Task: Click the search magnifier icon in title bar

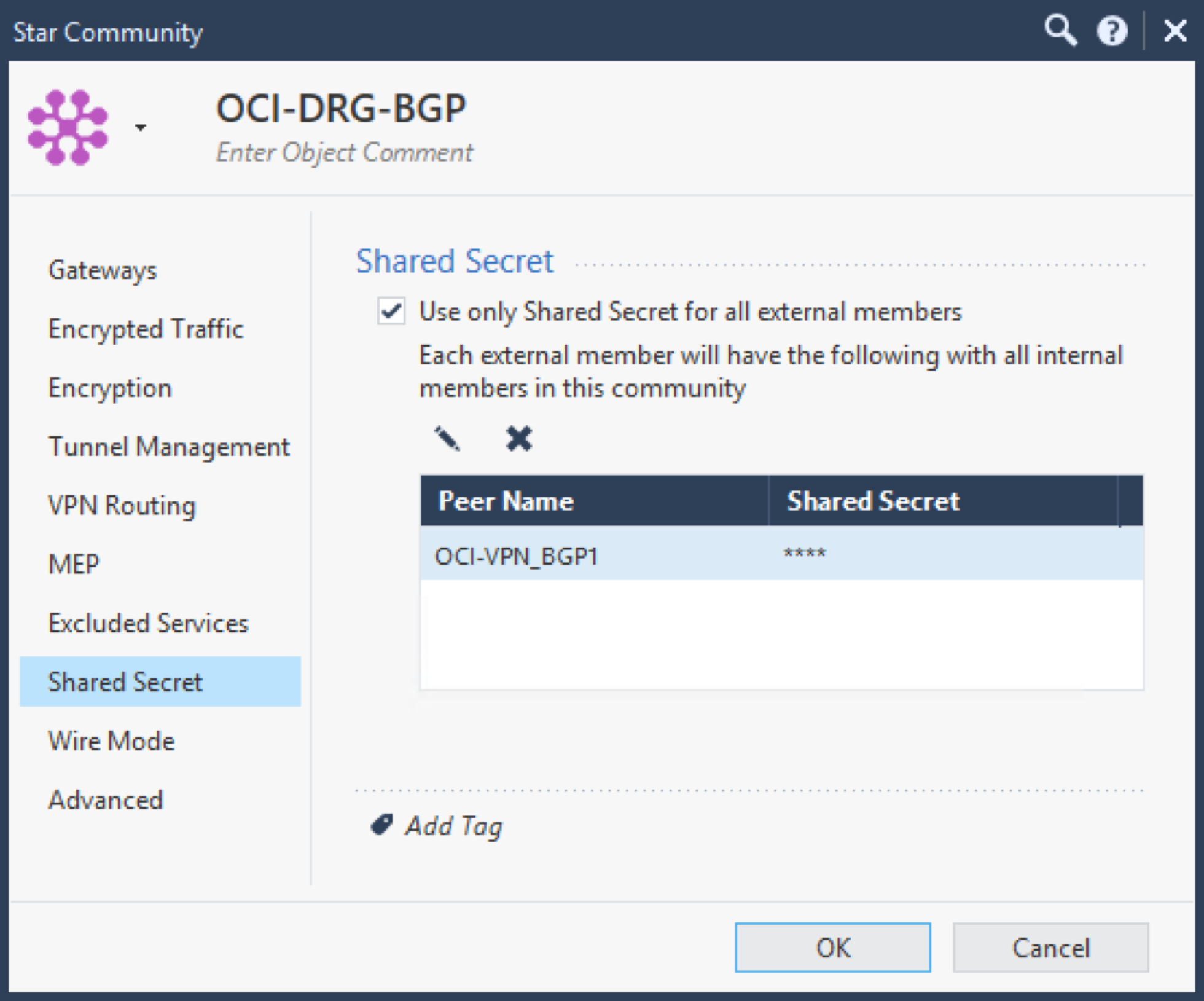Action: (1060, 31)
